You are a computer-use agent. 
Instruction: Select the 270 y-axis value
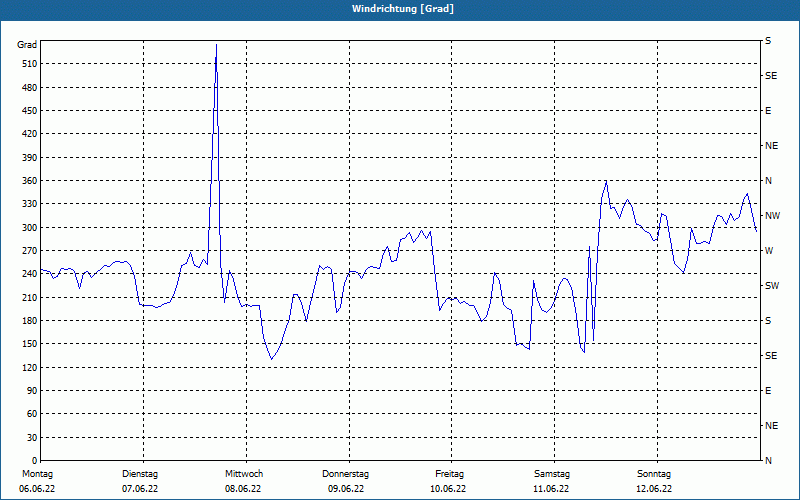coord(30,251)
